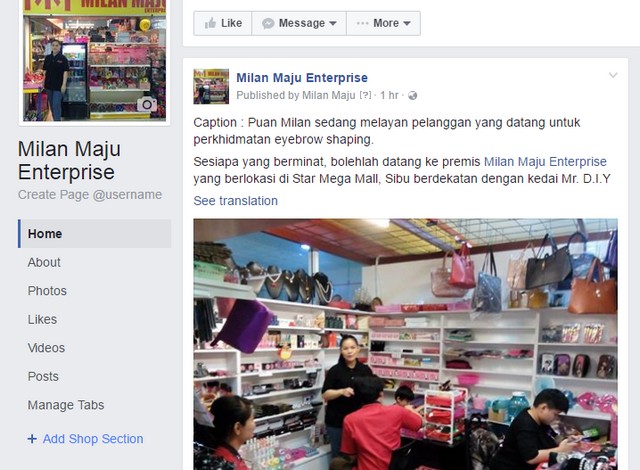Click the camera icon on profile picture

(147, 104)
